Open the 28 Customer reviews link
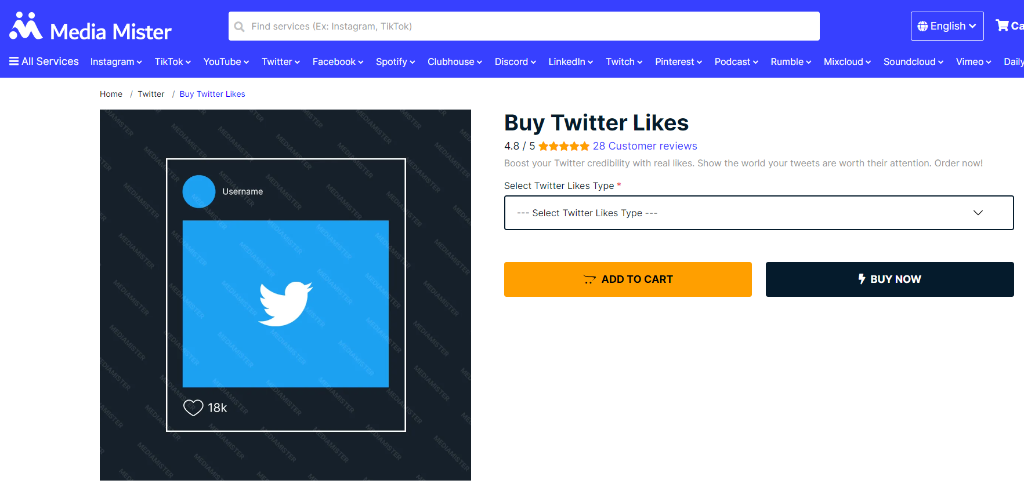The width and height of the screenshot is (1024, 491). tap(645, 146)
